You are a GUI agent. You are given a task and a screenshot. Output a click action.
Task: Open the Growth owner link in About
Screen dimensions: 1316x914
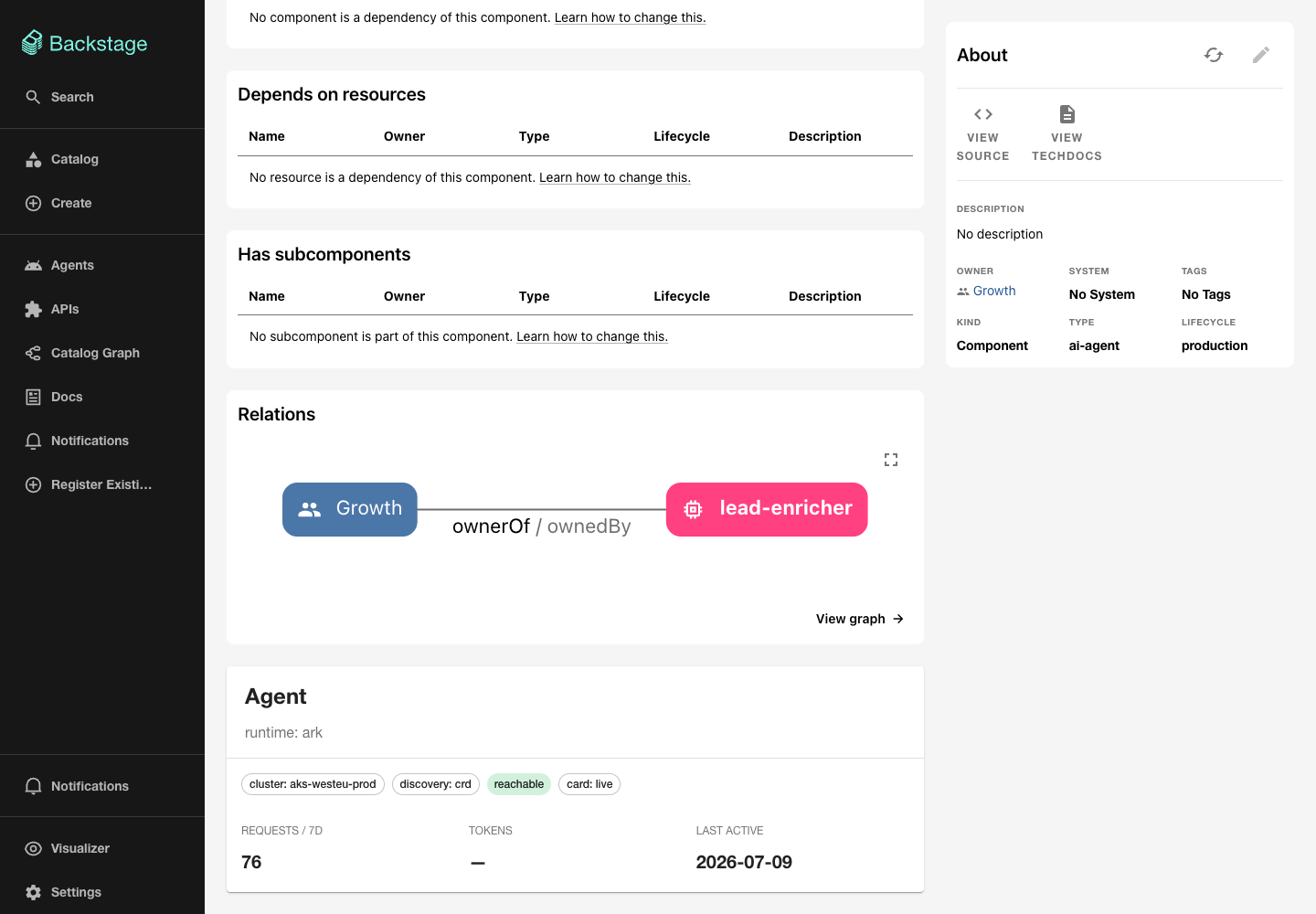tap(994, 291)
